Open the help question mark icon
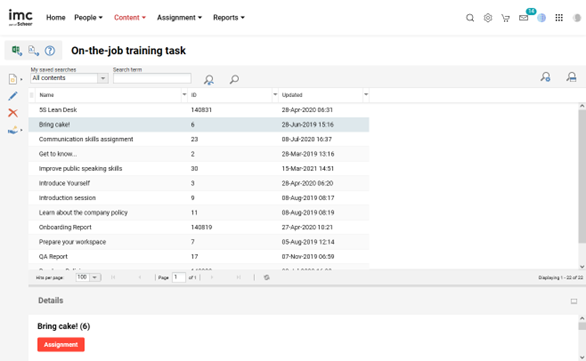 [50, 50]
